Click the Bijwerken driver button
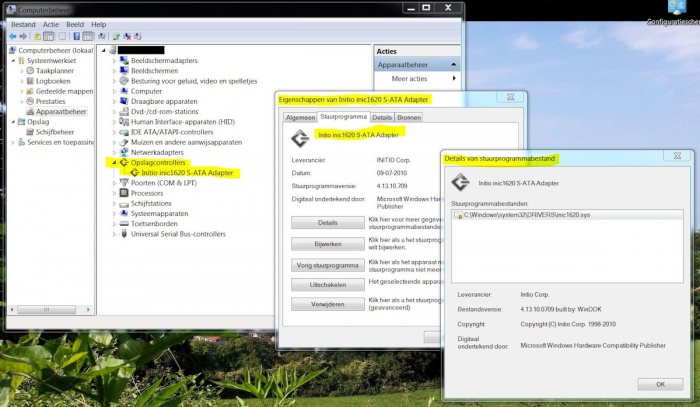The width and height of the screenshot is (700, 407). (x=328, y=244)
